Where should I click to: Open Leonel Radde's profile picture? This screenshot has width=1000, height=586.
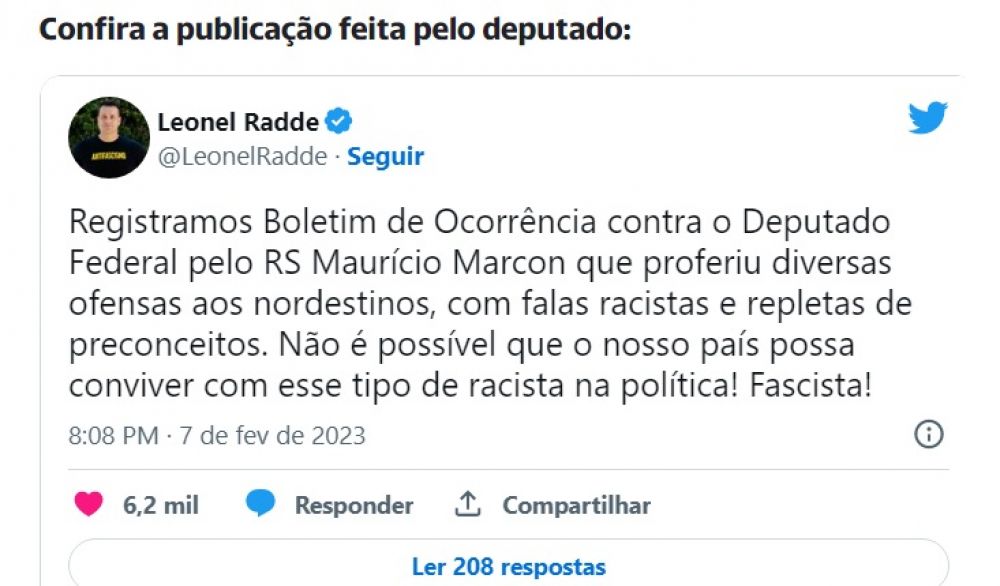[109, 138]
